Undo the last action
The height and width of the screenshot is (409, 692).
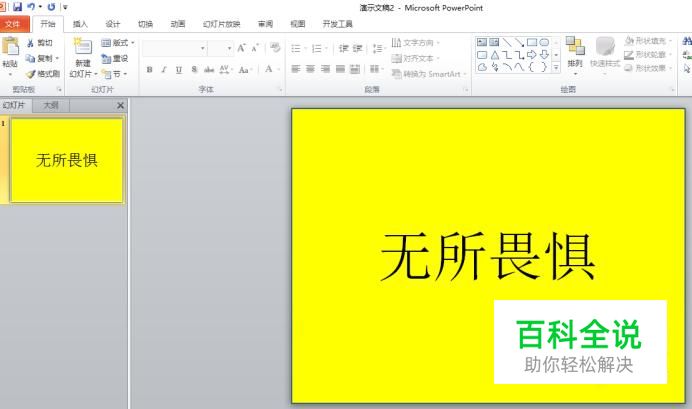tap(31, 7)
